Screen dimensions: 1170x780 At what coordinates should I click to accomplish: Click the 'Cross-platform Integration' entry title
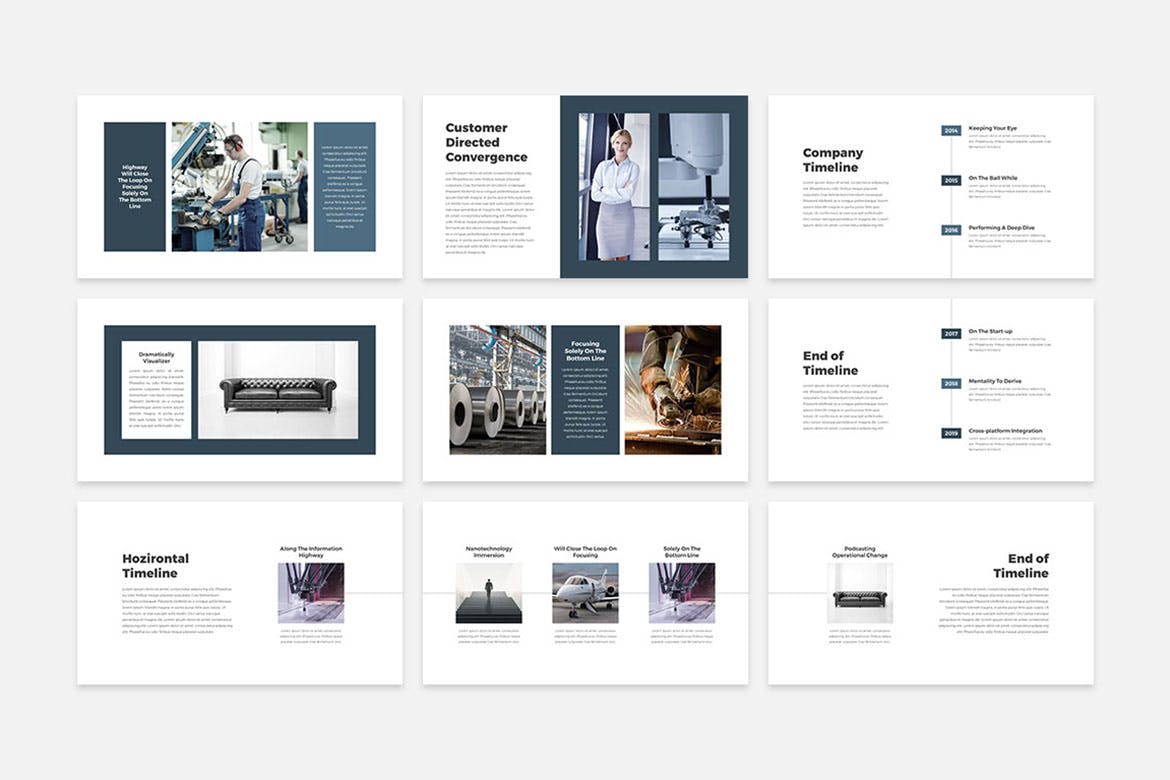[1004, 431]
